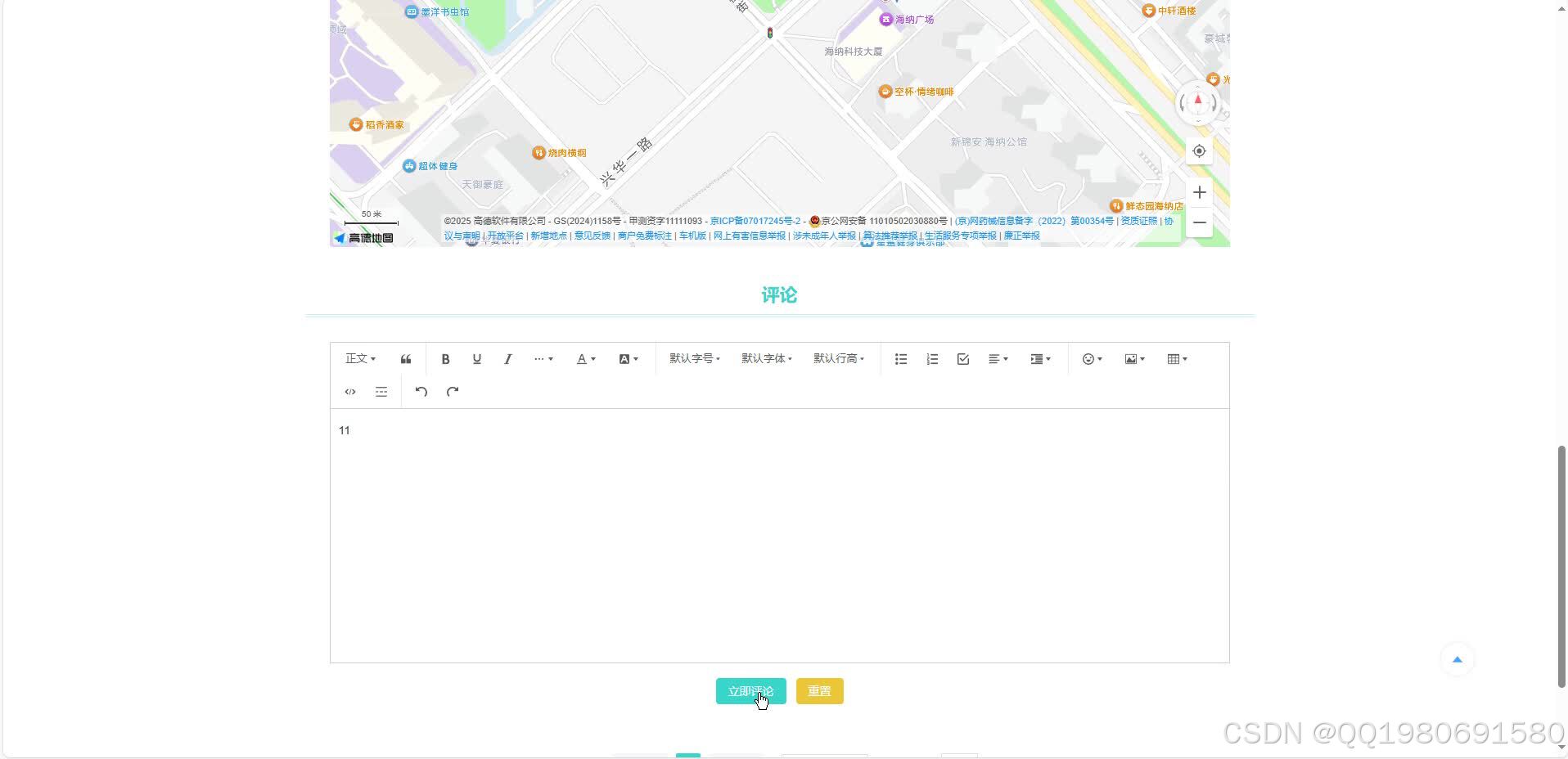Insert a task checklist

pos(962,358)
